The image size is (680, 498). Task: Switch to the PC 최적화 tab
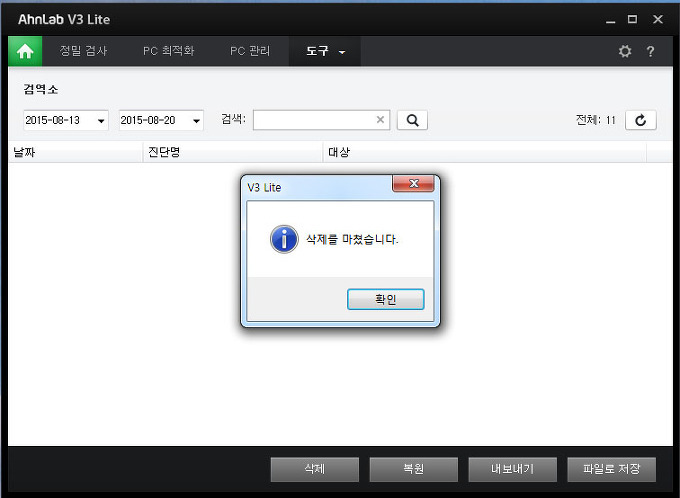169,51
